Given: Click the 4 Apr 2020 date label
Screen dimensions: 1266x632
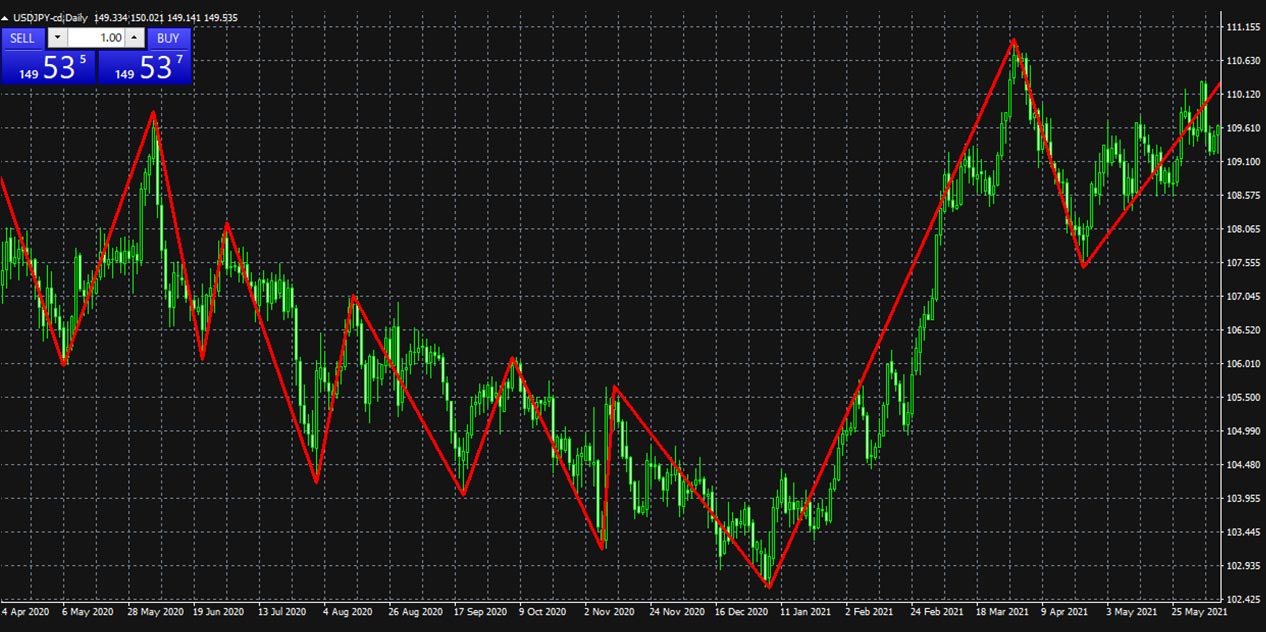Looking at the screenshot, I should point(26,611).
